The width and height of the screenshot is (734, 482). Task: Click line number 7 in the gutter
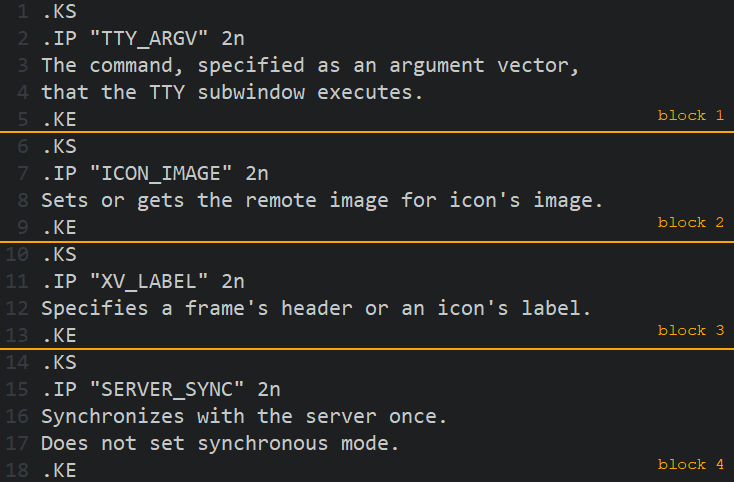point(22,174)
